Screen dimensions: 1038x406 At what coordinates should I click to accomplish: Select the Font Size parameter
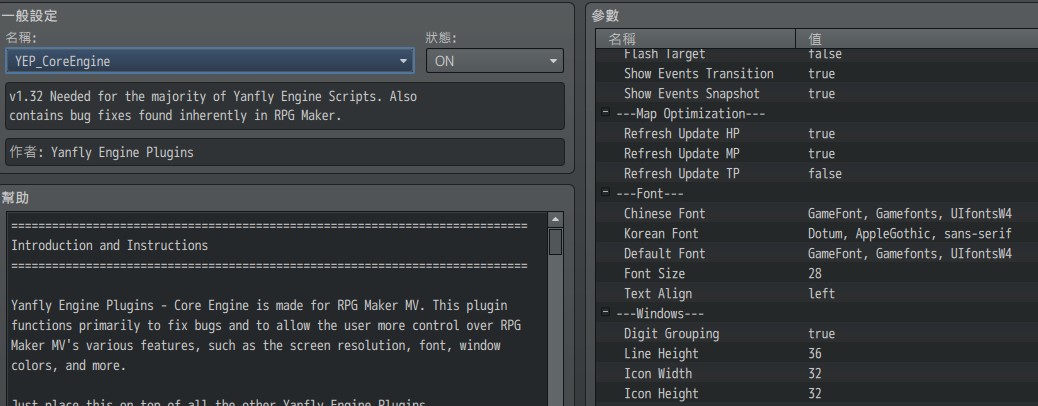point(654,274)
